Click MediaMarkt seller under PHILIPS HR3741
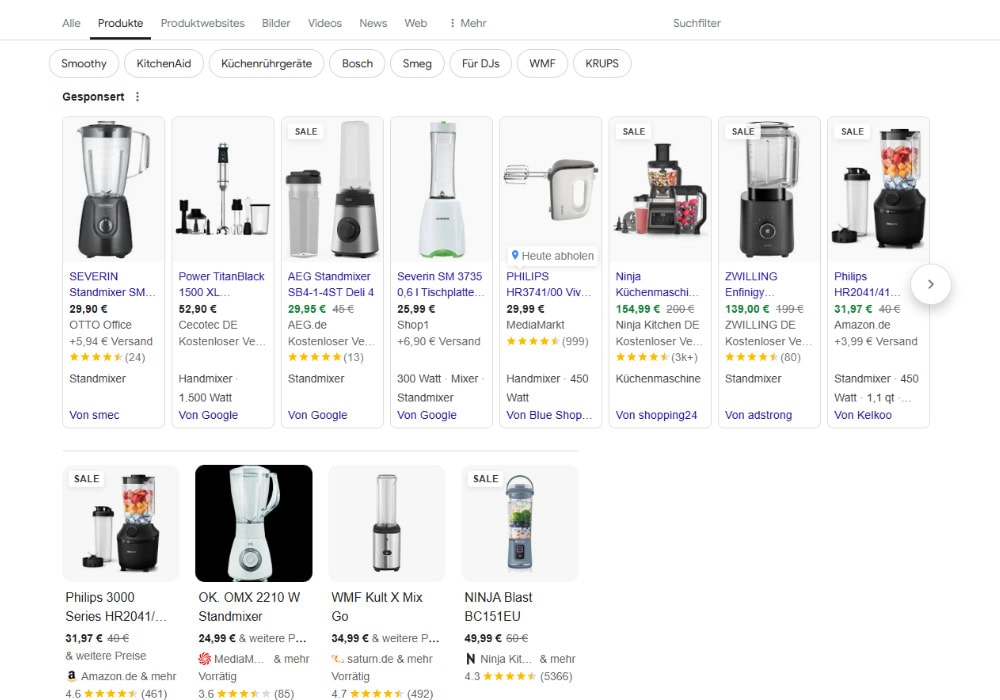This screenshot has height=700, width=1000. (536, 325)
